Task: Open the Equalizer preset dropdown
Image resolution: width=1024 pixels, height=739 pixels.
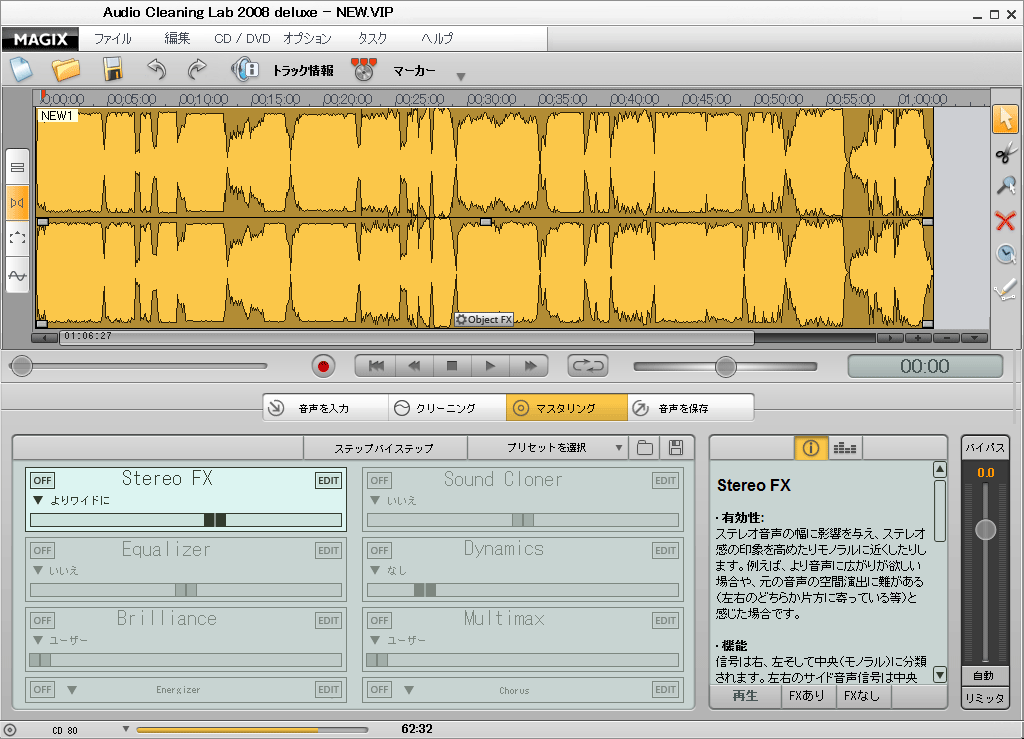Action: coord(38,570)
